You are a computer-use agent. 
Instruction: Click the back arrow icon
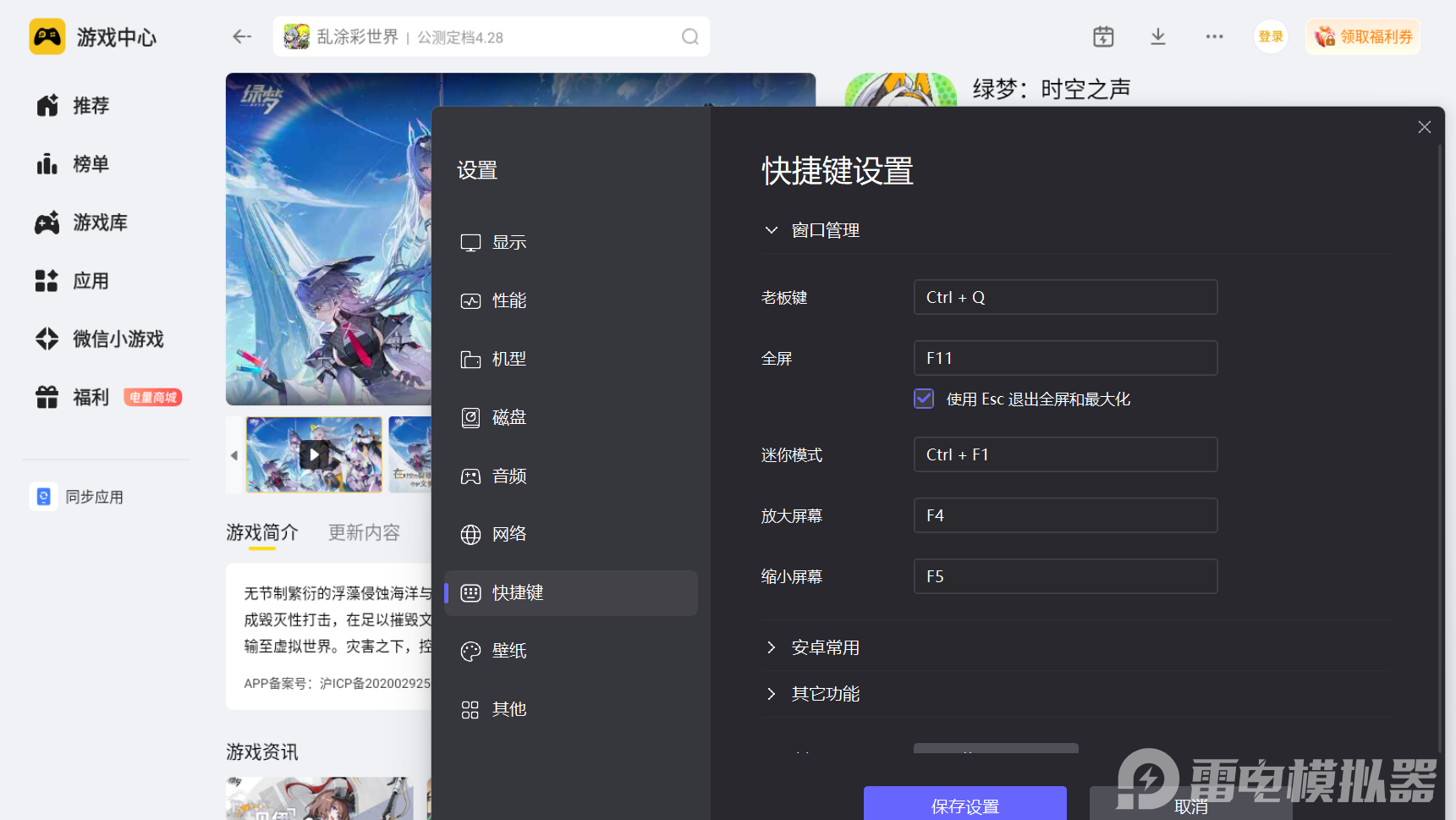[x=242, y=36]
